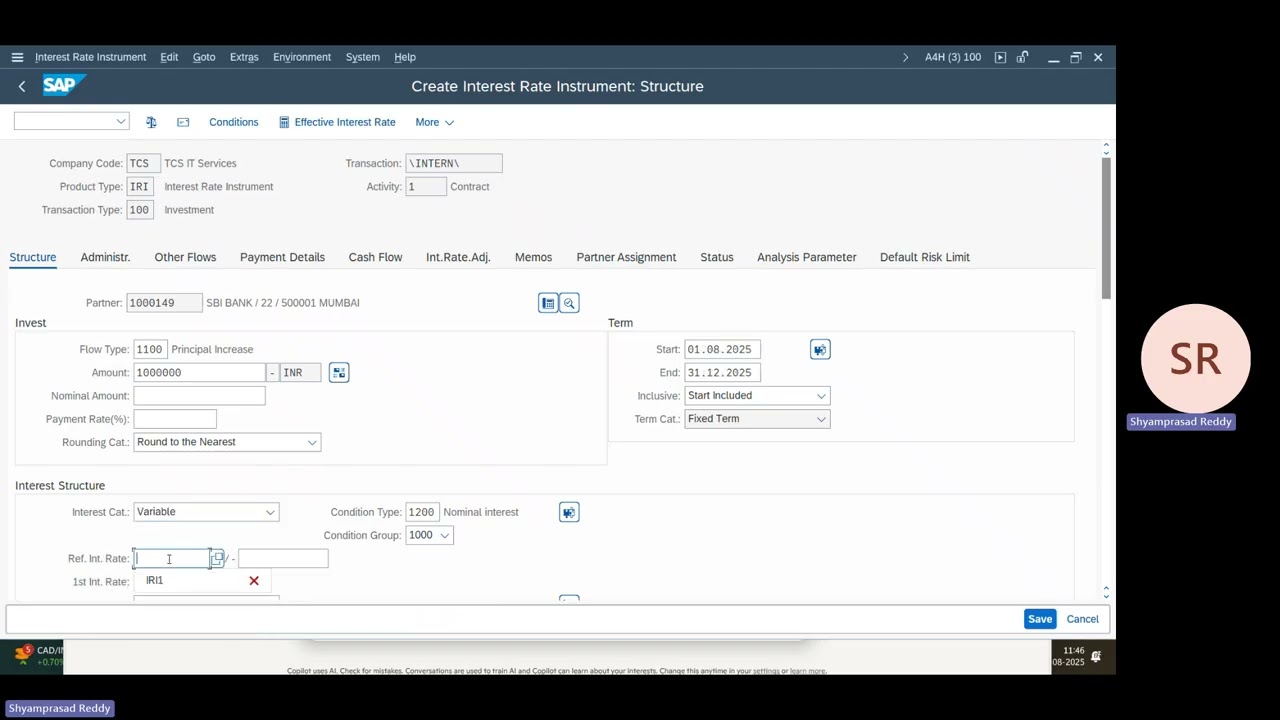This screenshot has width=1280, height=720.
Task: Open the Edit menu
Action: pyautogui.click(x=169, y=57)
